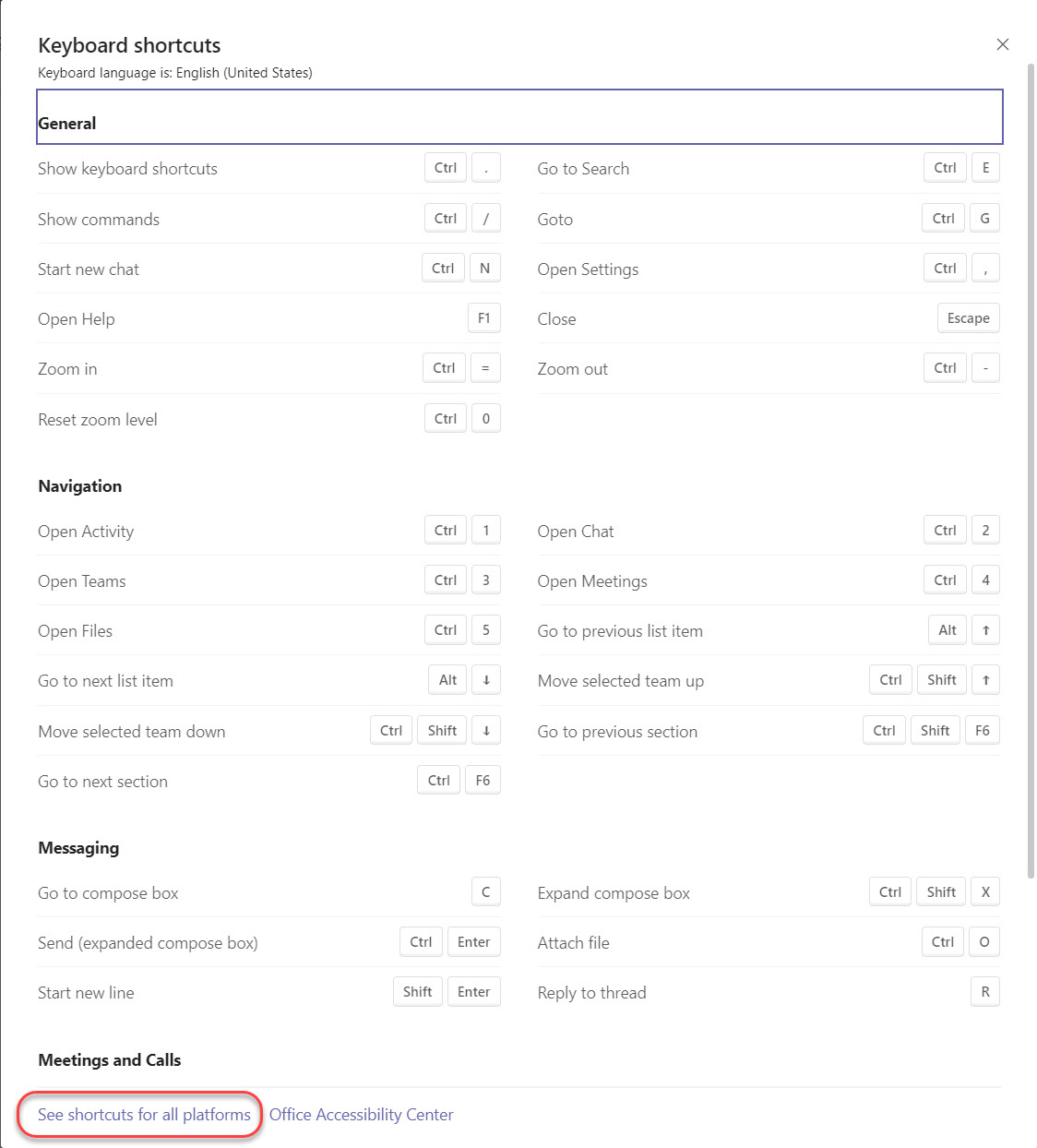
Task: Click the X badge for Expand compose box
Action: [x=984, y=891]
